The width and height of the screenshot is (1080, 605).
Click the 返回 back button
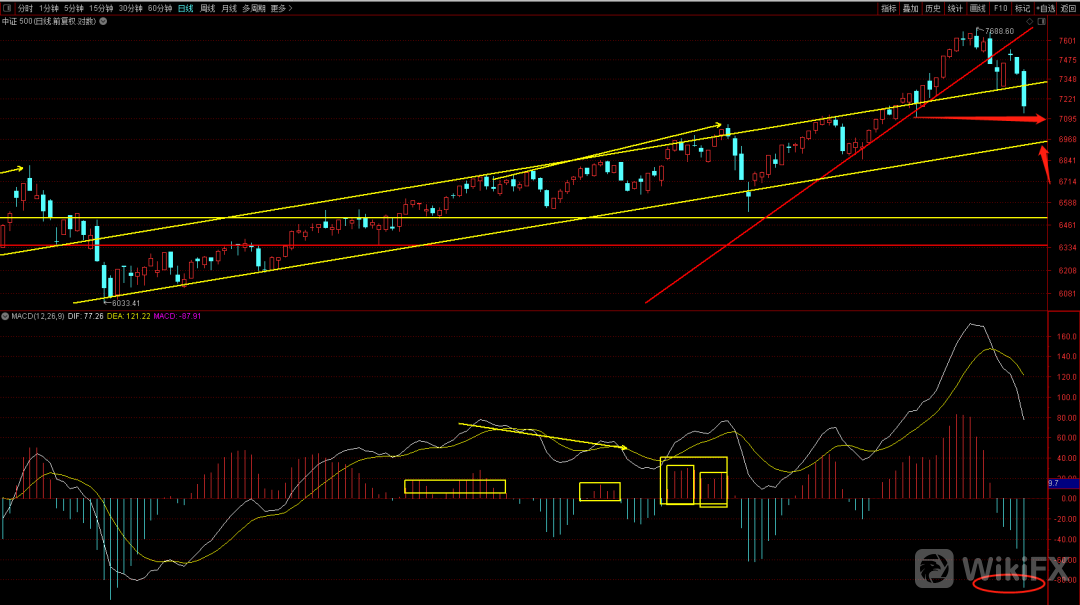(x=1068, y=8)
